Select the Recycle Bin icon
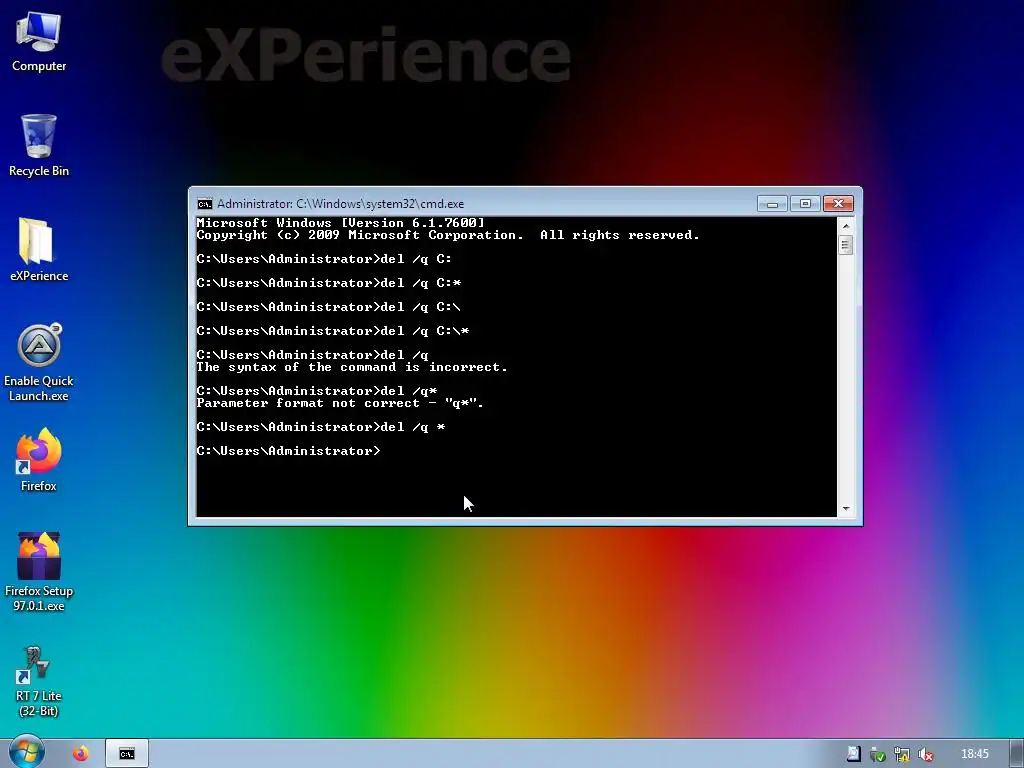This screenshot has width=1024, height=768. [x=39, y=145]
